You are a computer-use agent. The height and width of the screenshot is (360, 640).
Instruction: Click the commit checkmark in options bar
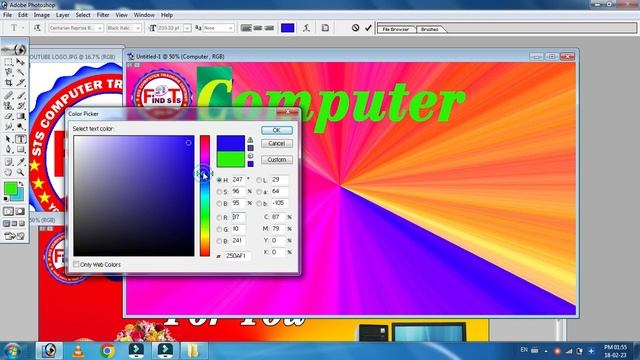coord(368,28)
